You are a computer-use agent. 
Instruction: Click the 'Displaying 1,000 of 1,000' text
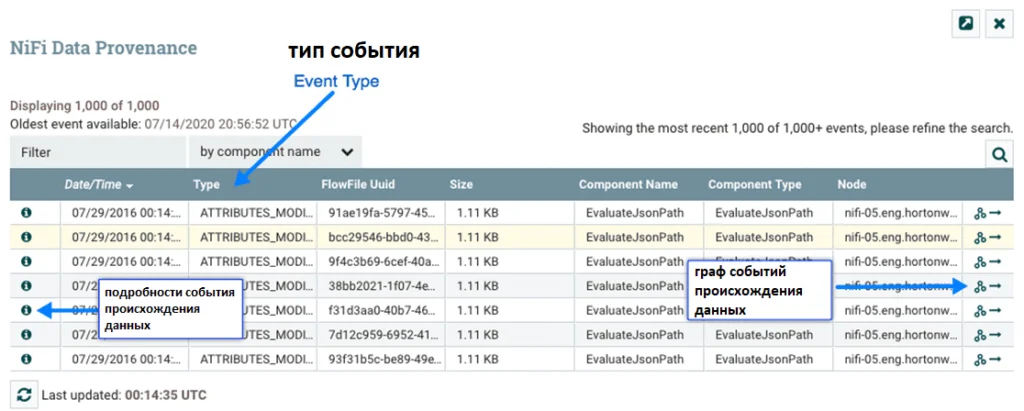point(85,105)
